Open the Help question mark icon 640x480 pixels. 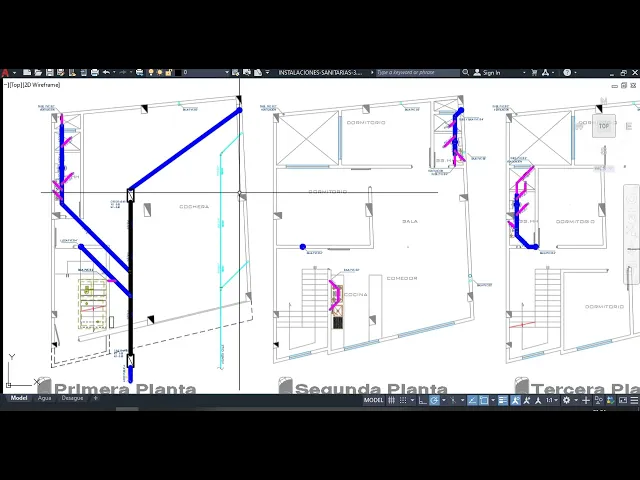567,73
